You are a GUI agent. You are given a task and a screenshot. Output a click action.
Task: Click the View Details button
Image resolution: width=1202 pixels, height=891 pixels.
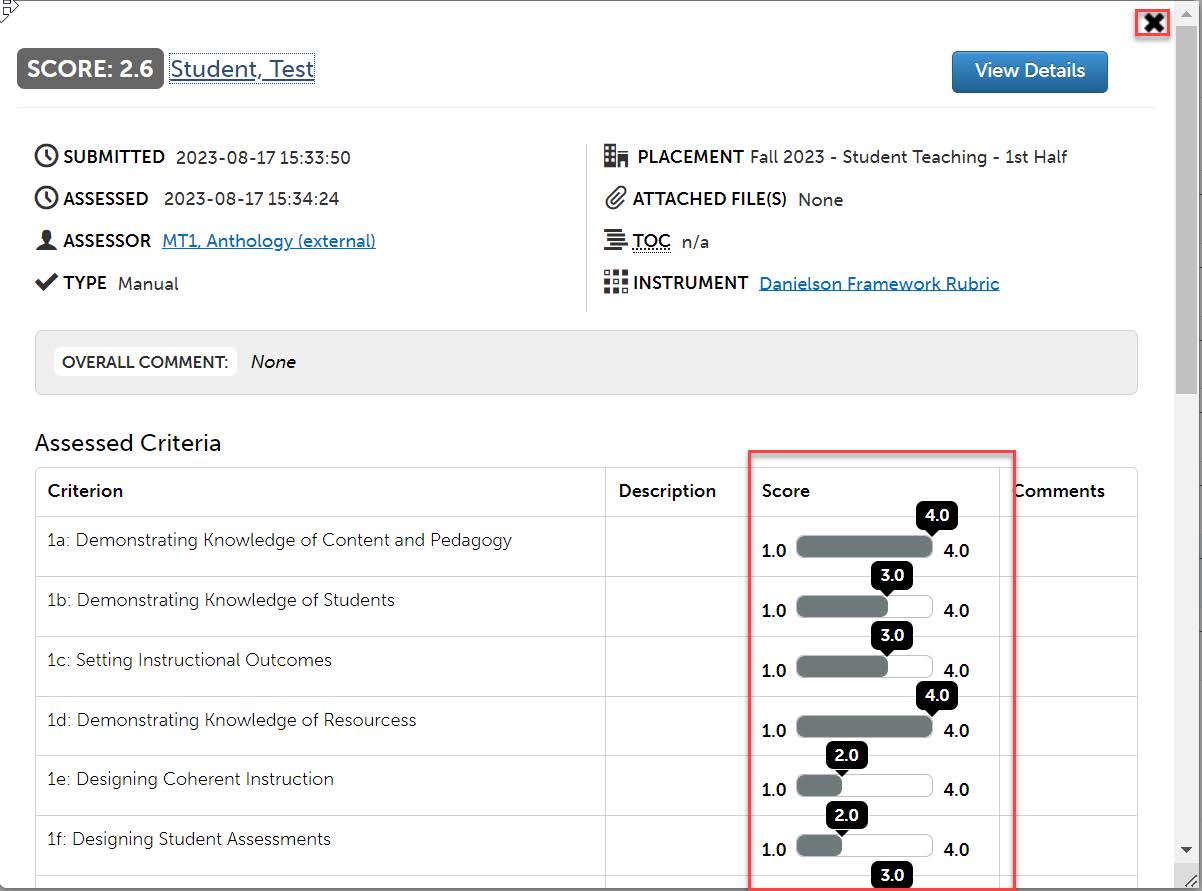[1029, 71]
